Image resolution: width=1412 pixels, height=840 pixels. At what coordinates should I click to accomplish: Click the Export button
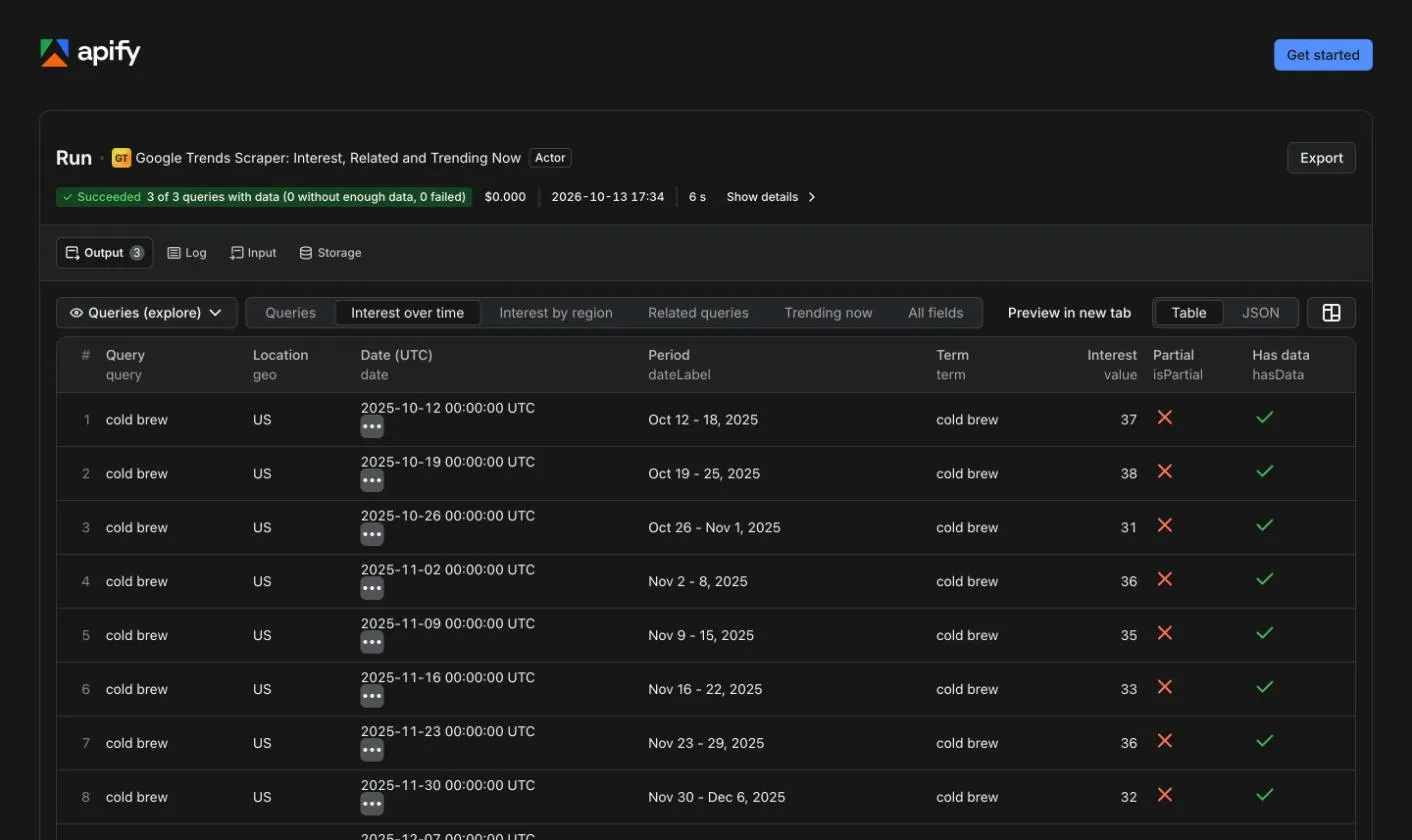(1321, 158)
